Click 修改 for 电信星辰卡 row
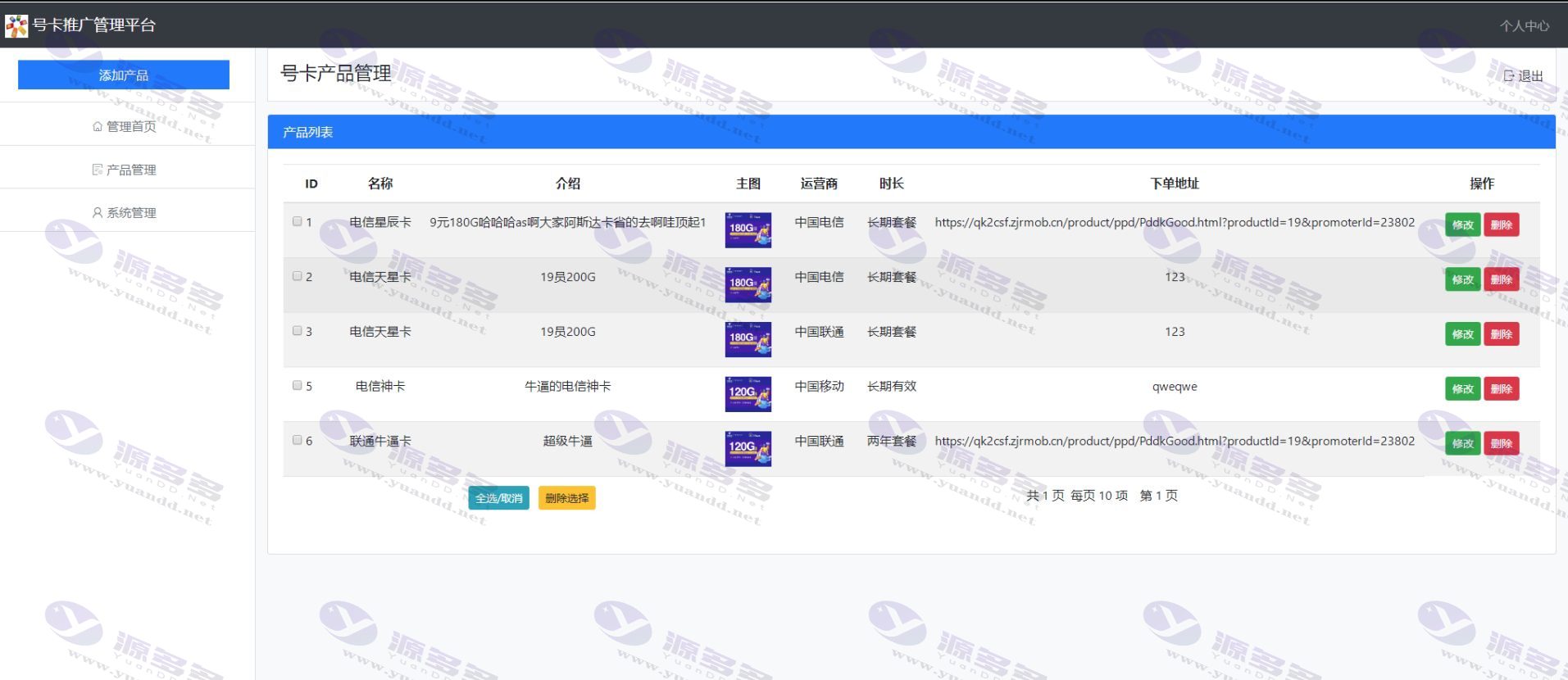The height and width of the screenshot is (680, 1568). click(x=1462, y=224)
